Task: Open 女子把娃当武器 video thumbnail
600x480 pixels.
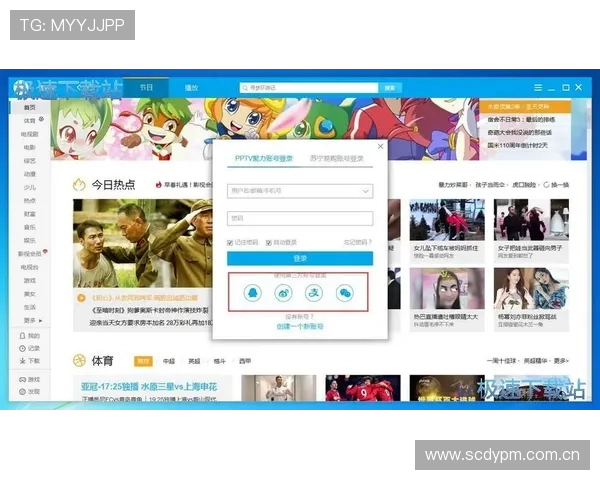Action: tap(531, 220)
